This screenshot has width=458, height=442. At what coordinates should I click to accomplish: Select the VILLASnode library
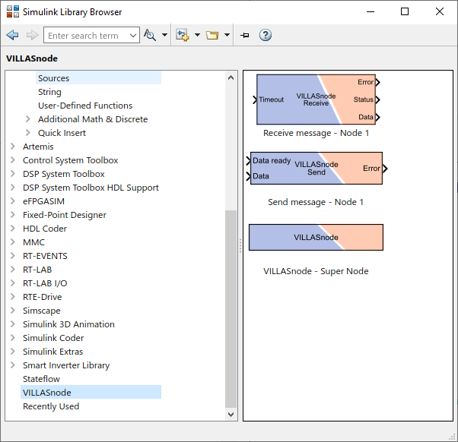click(x=47, y=393)
